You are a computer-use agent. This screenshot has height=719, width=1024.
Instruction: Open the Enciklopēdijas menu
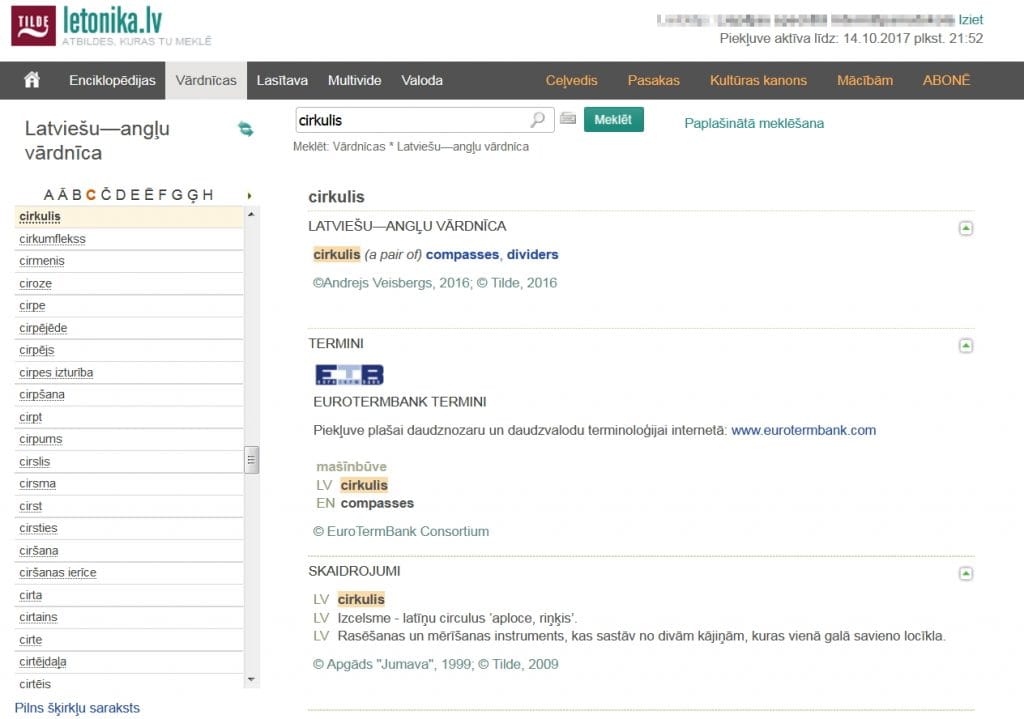click(x=112, y=80)
